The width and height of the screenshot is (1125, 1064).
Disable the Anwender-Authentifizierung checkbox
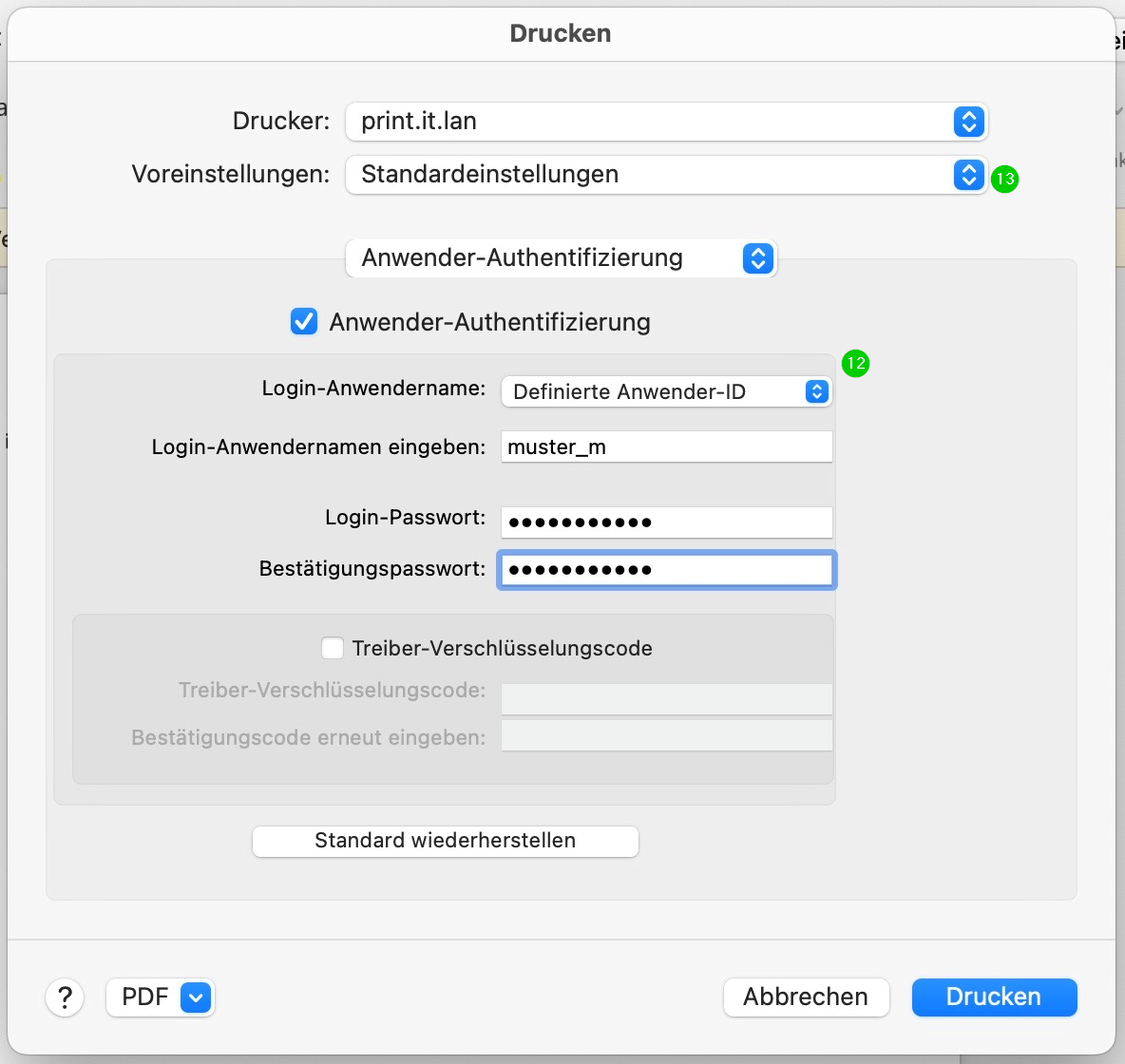[304, 322]
